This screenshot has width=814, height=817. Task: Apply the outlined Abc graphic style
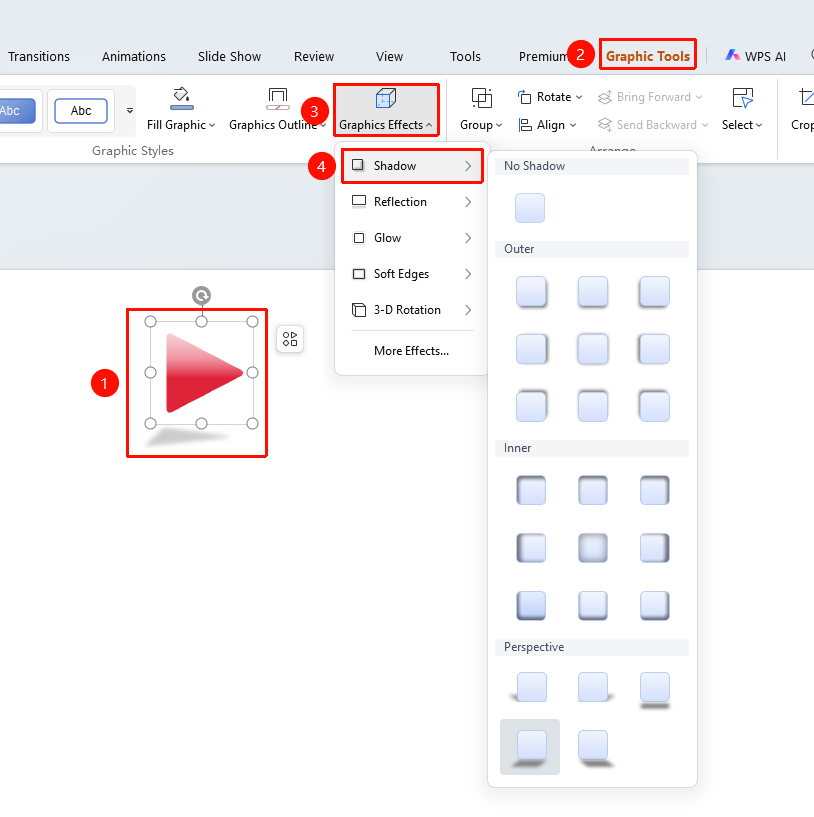pyautogui.click(x=81, y=110)
